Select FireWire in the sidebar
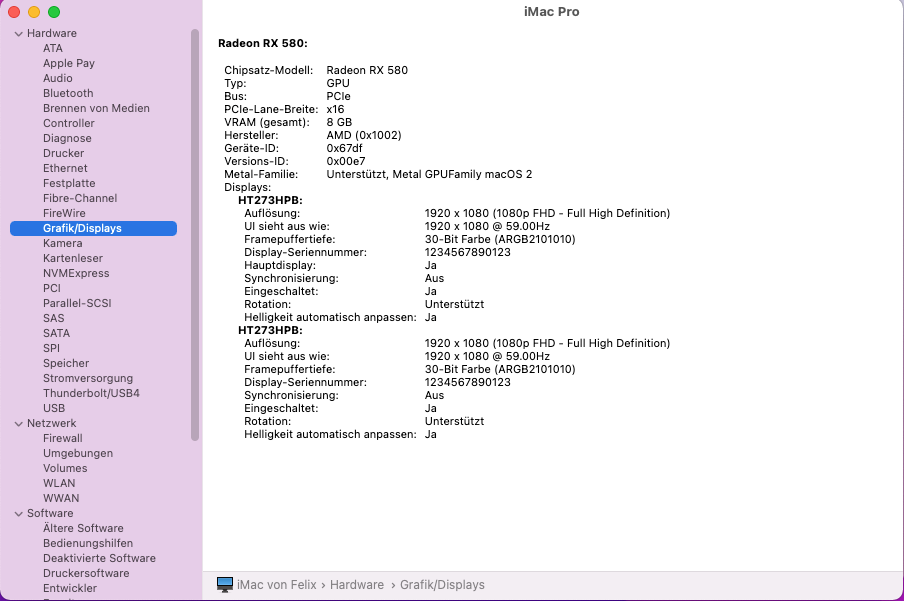The image size is (904, 601). (64, 213)
